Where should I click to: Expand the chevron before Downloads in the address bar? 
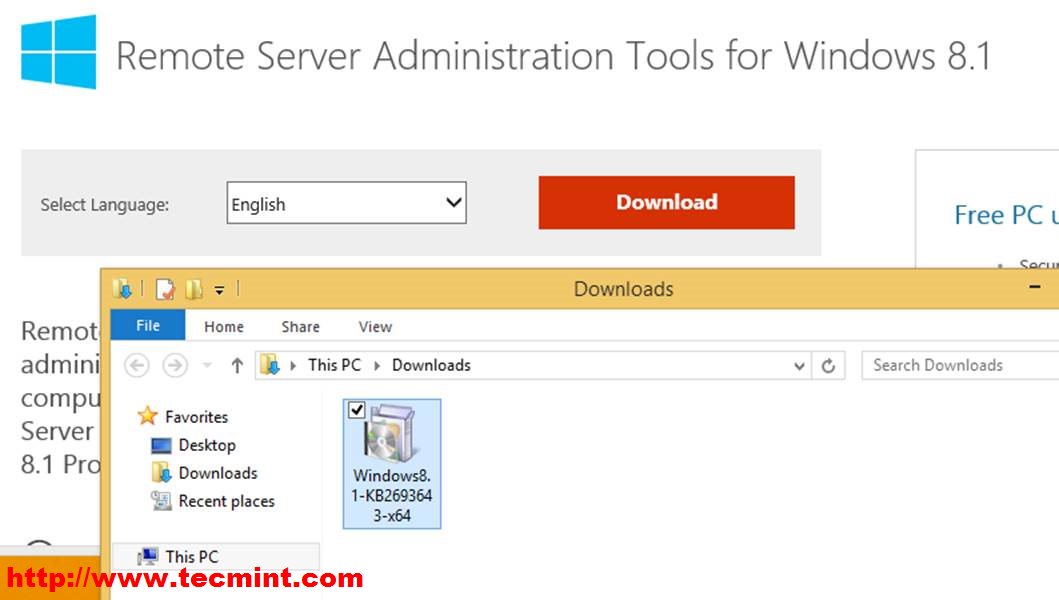[x=377, y=366]
